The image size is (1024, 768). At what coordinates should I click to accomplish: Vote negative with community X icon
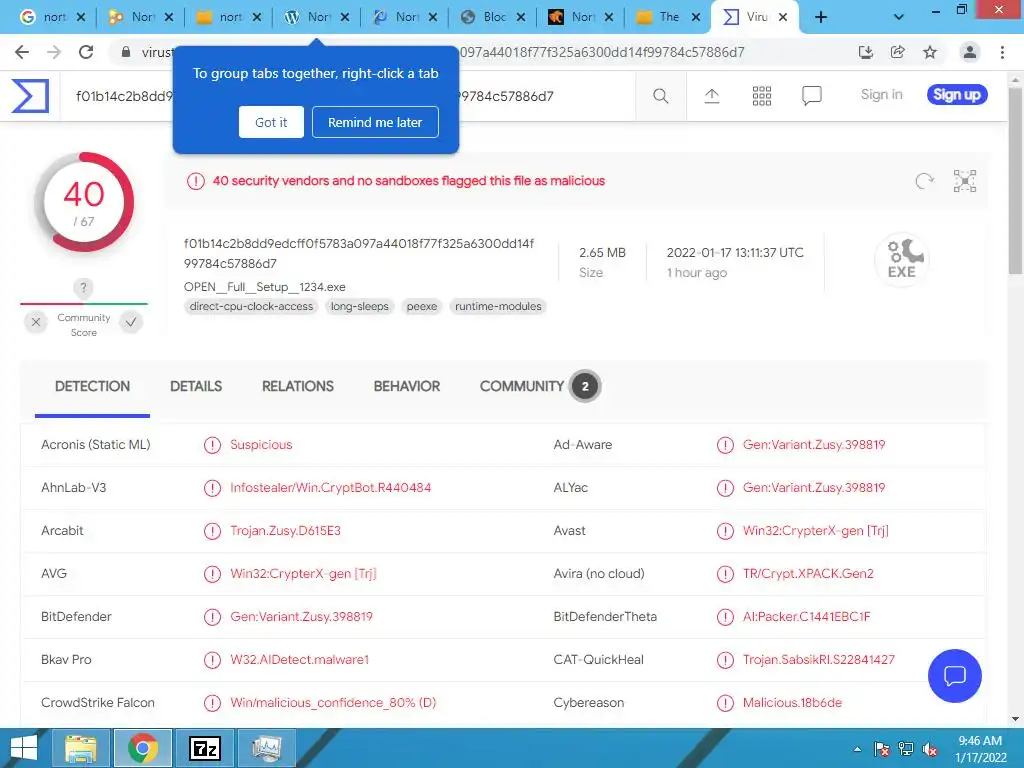[x=36, y=322]
